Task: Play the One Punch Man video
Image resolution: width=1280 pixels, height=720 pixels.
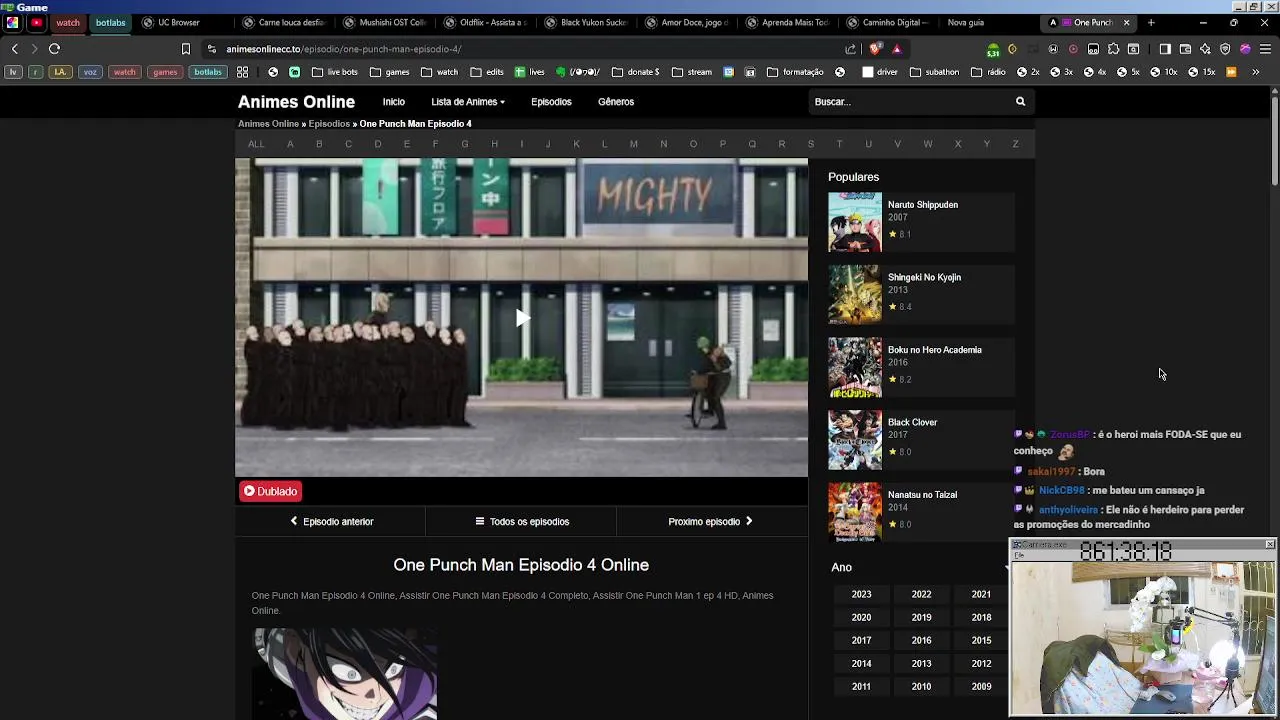Action: pos(521,318)
